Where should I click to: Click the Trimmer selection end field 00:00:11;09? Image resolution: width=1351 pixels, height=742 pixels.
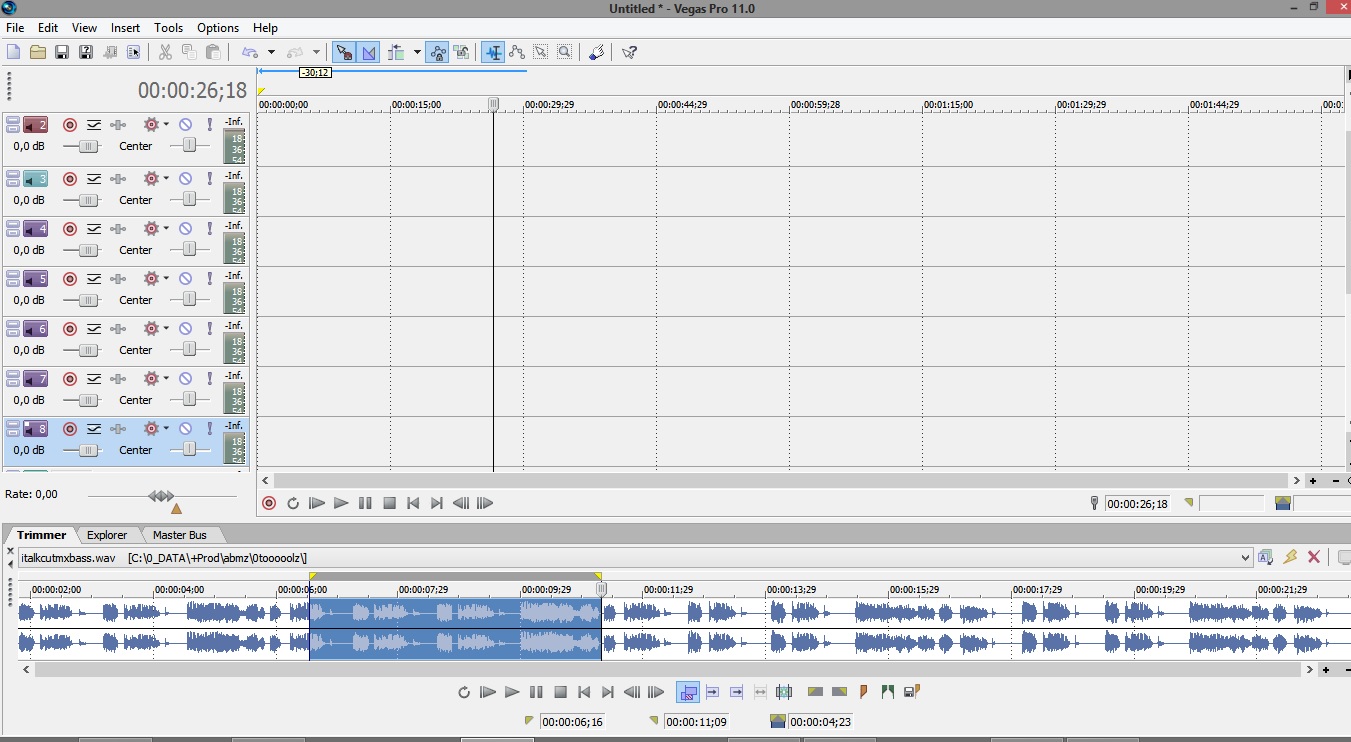tap(696, 722)
